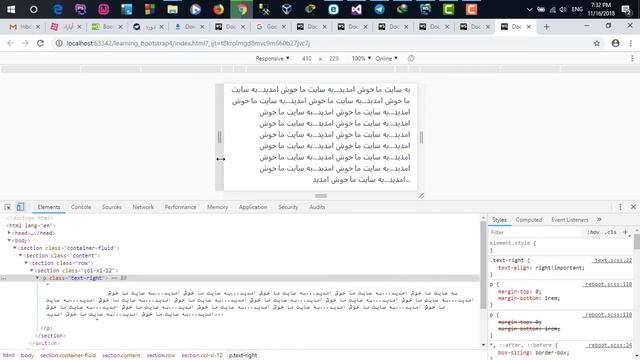Open the Online throttling dropdown
Screen dimensions: 640x360
pyautogui.click(x=387, y=58)
